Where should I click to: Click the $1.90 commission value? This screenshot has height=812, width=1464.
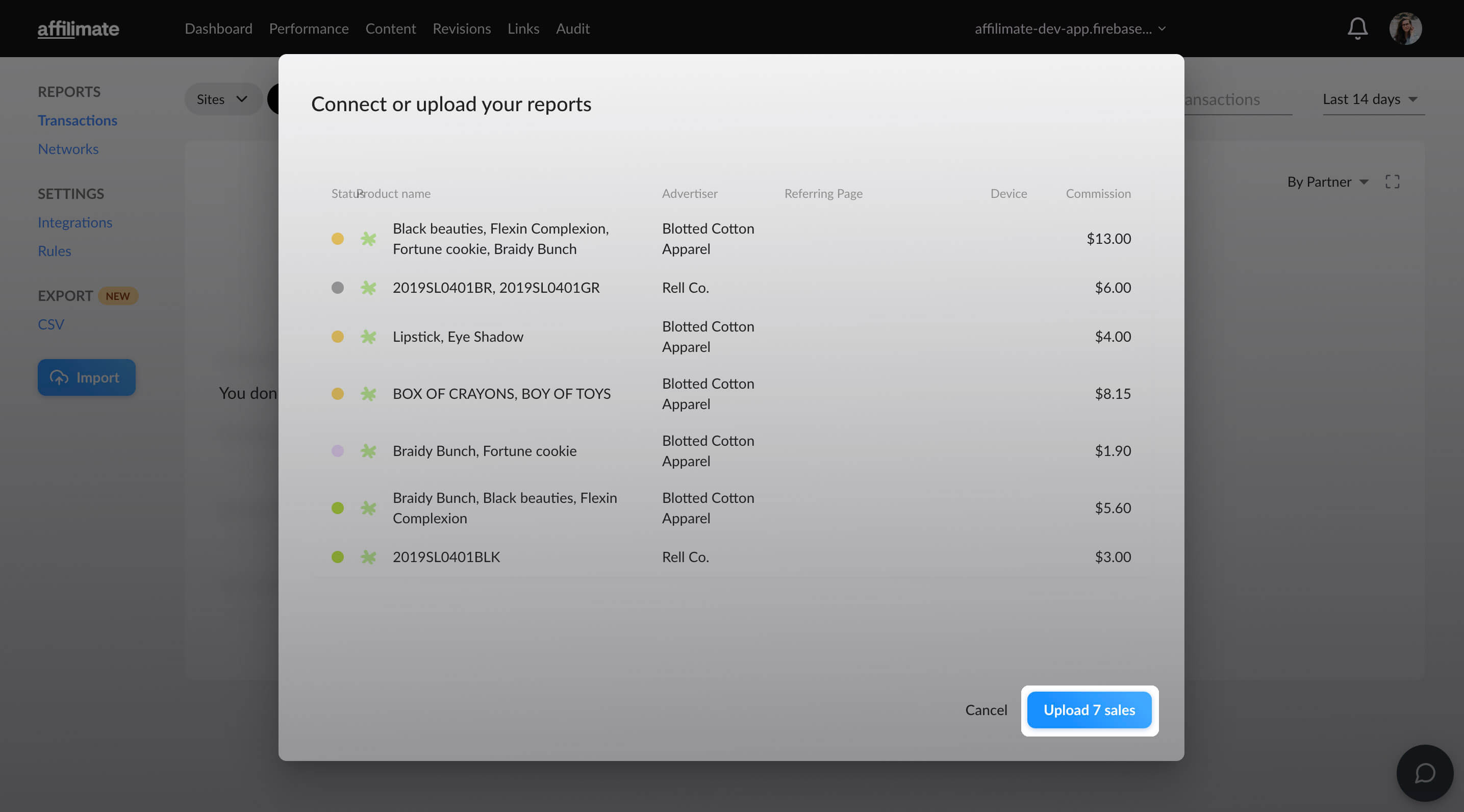click(x=1113, y=451)
